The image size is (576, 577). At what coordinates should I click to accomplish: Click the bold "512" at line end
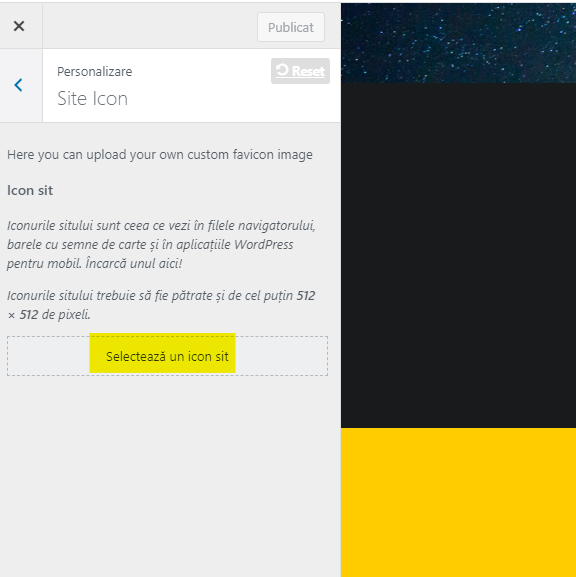[306, 295]
